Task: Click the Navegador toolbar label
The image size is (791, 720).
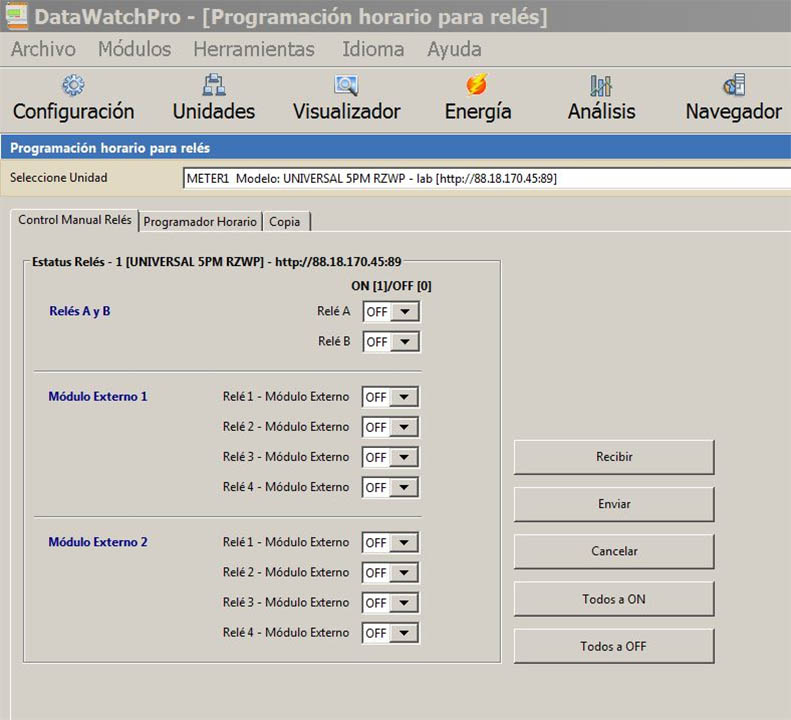Action: tap(733, 112)
